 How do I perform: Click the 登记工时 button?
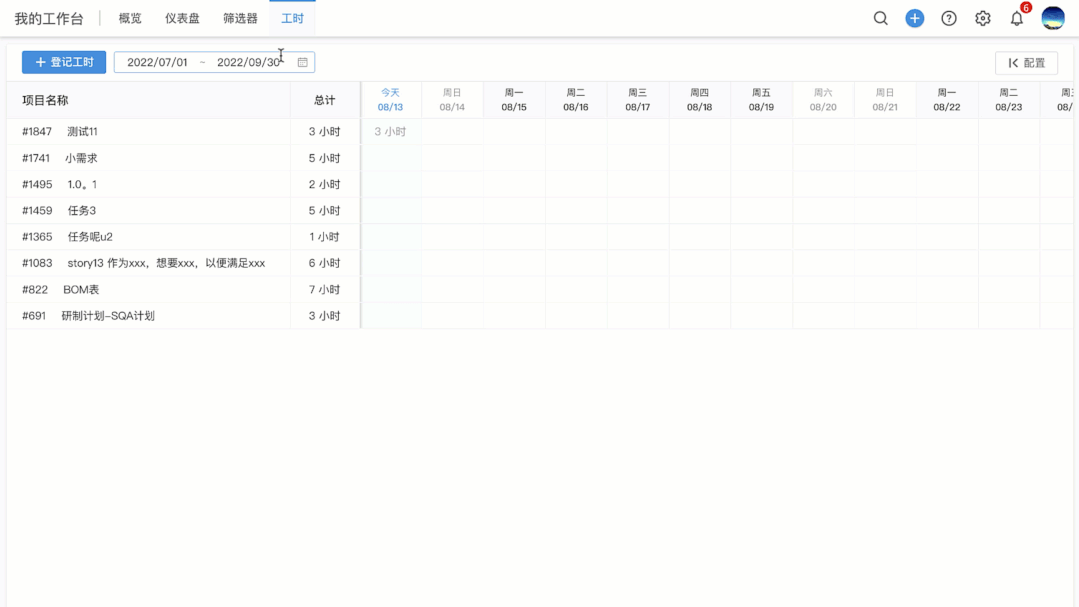64,62
